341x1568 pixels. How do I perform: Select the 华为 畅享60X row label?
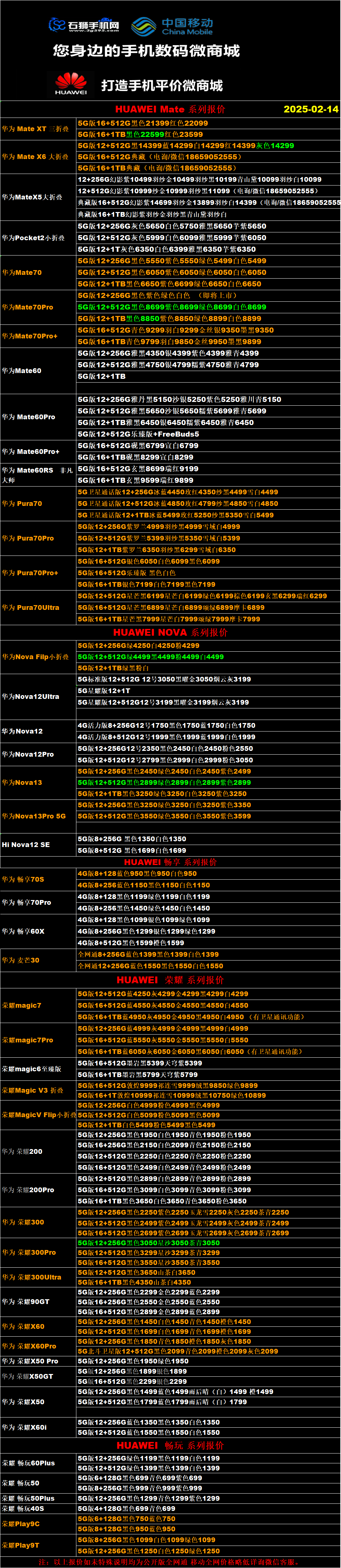tap(23, 931)
